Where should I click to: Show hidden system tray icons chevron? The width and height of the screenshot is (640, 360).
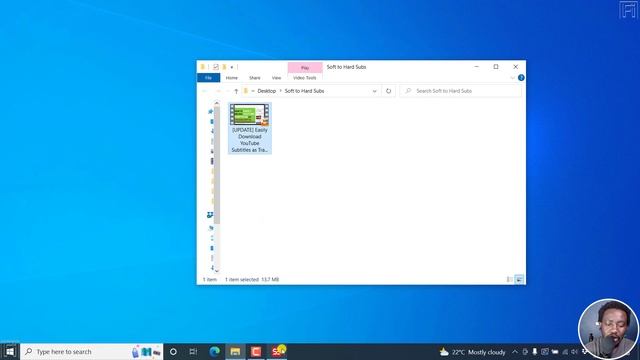515,352
